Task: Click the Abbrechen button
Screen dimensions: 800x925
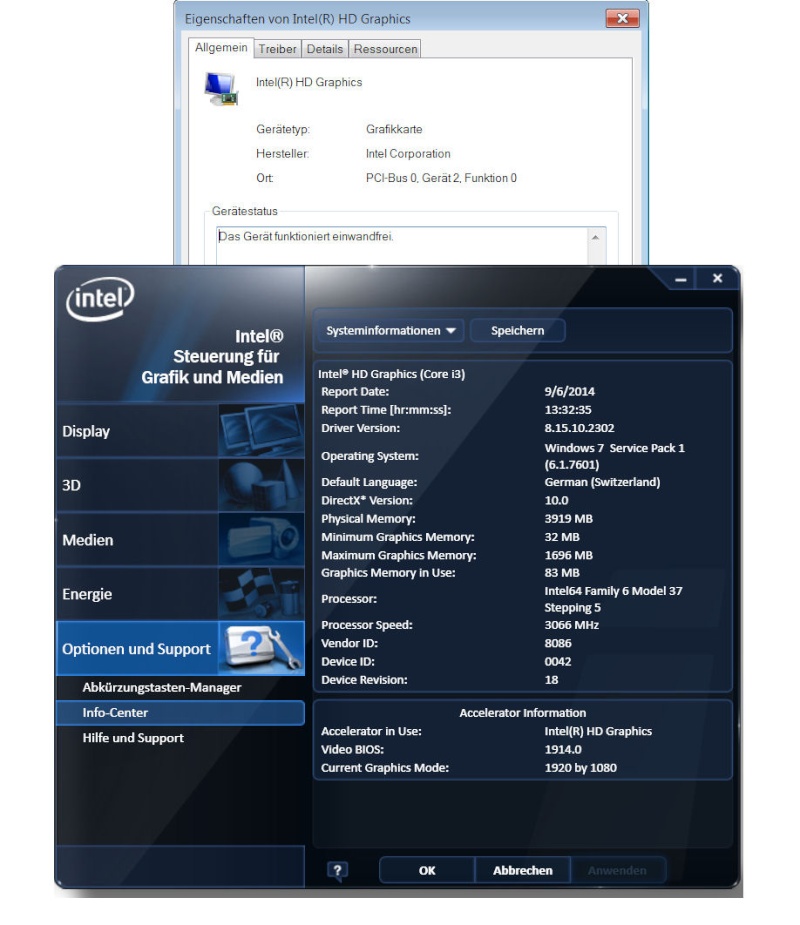Action: [x=523, y=871]
